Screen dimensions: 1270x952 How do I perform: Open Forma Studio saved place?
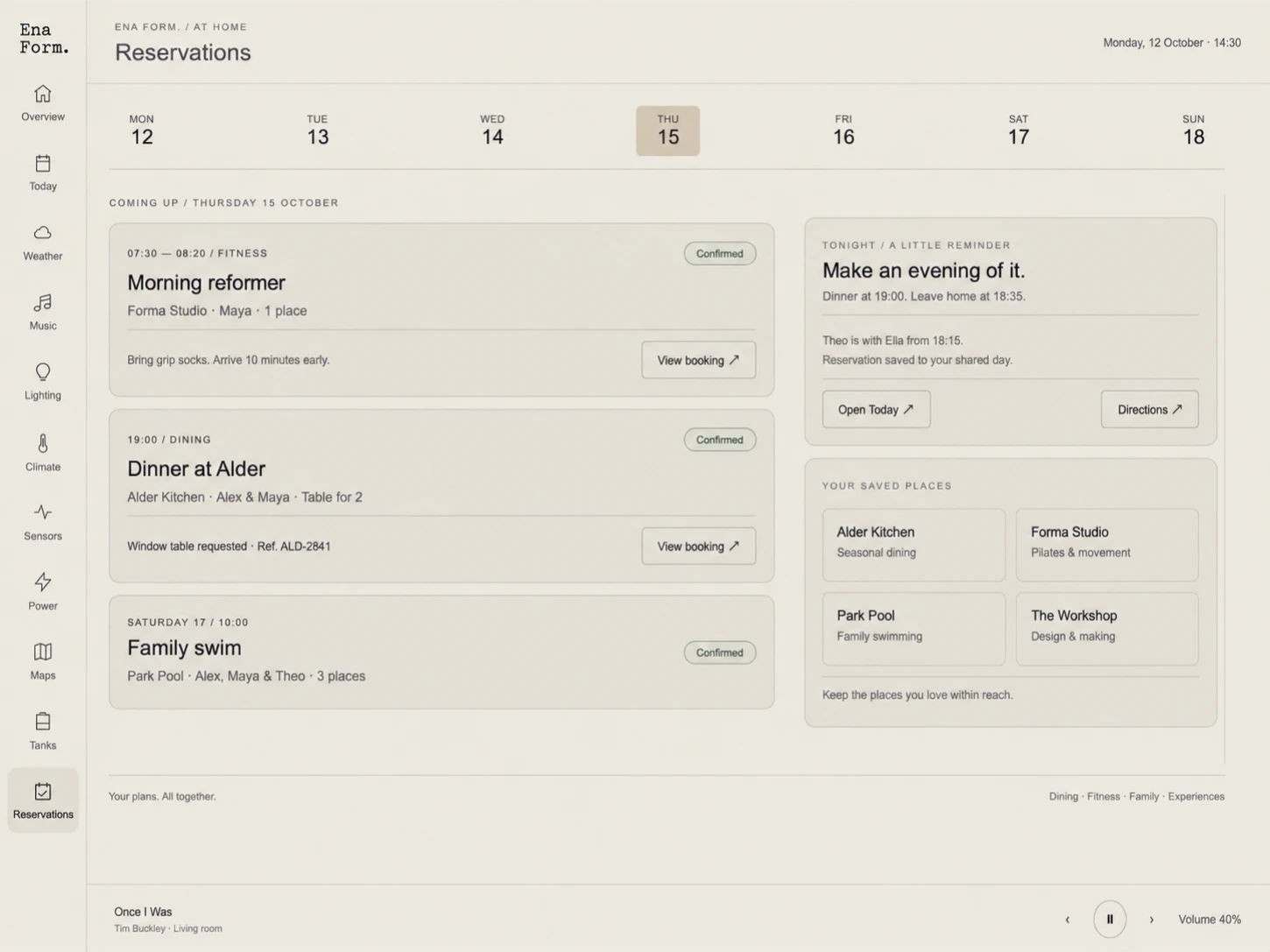[1107, 545]
